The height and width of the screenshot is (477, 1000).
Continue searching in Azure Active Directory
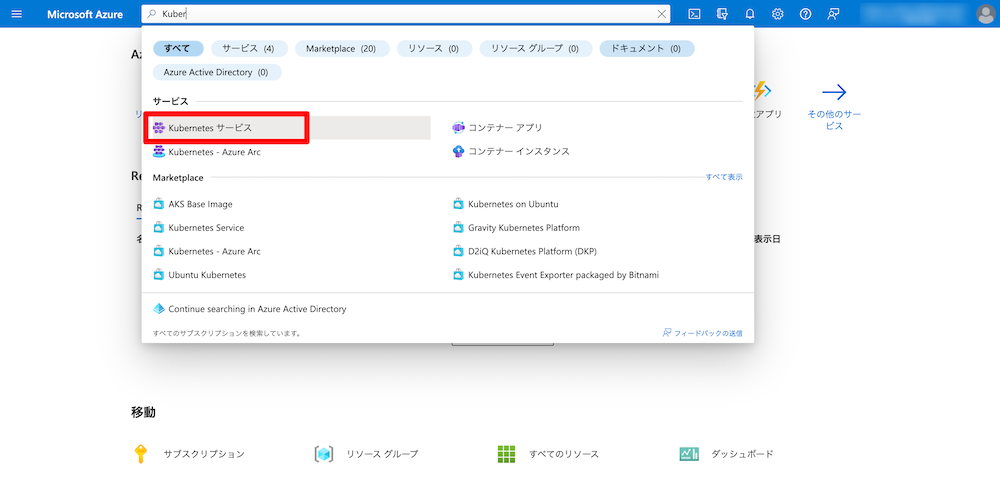click(x=257, y=309)
